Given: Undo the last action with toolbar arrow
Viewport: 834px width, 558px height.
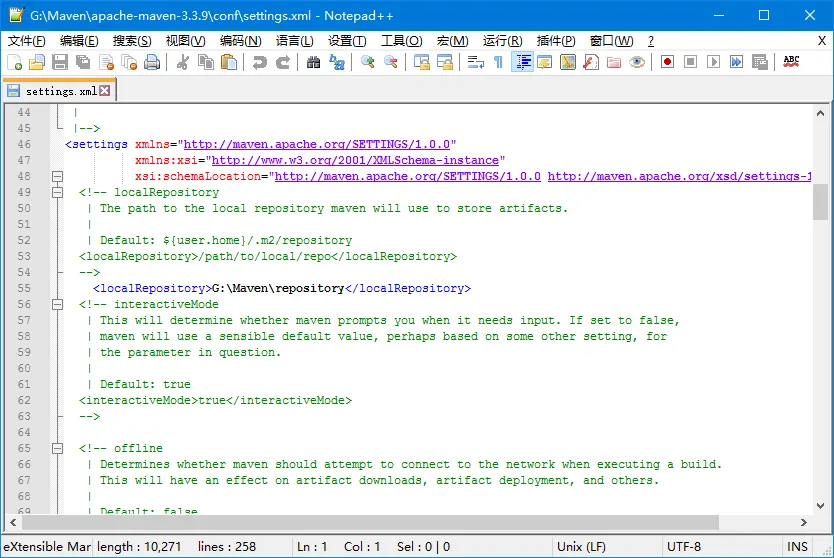Looking at the screenshot, I should point(260,62).
